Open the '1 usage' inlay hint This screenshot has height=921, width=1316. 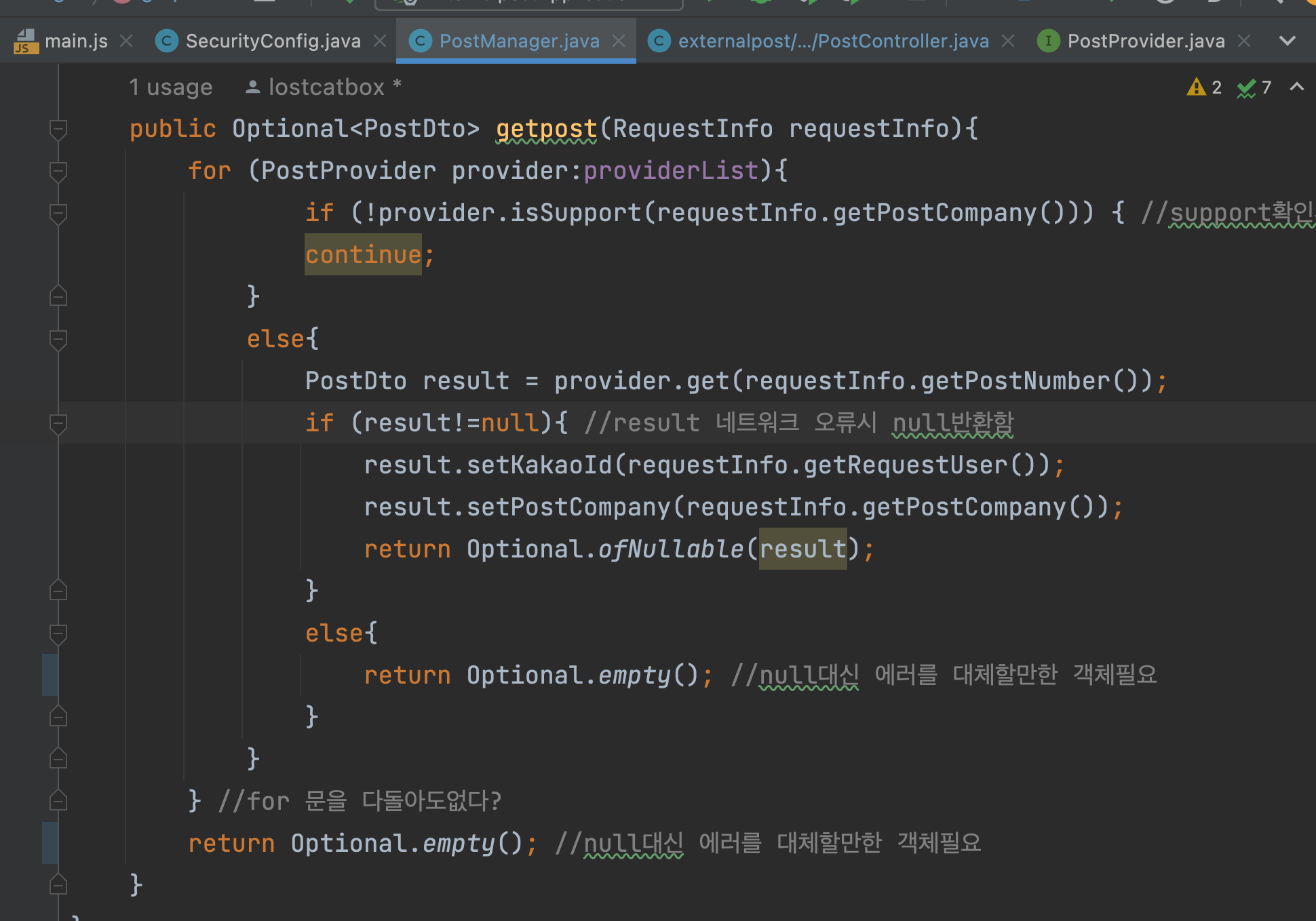(171, 87)
